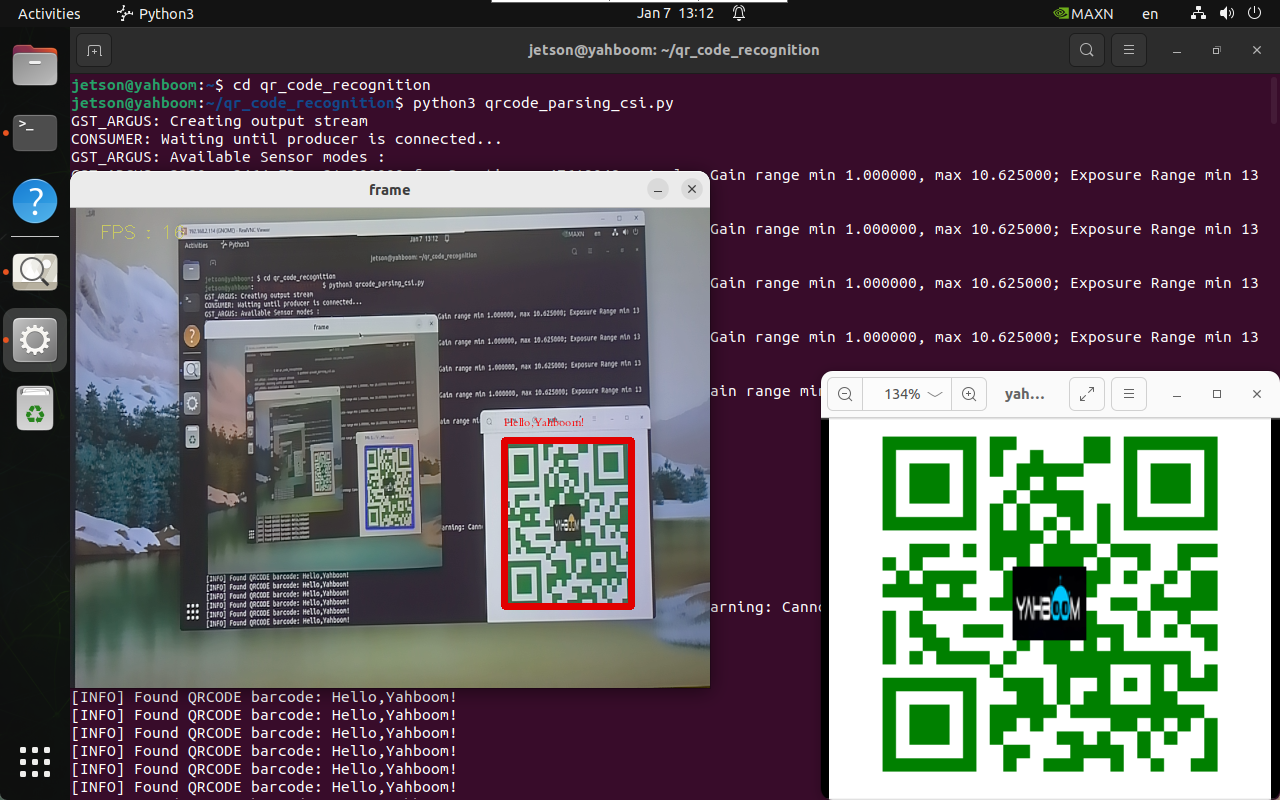1280x800 pixels.
Task: Click the power icon in top bar
Action: point(1252,14)
